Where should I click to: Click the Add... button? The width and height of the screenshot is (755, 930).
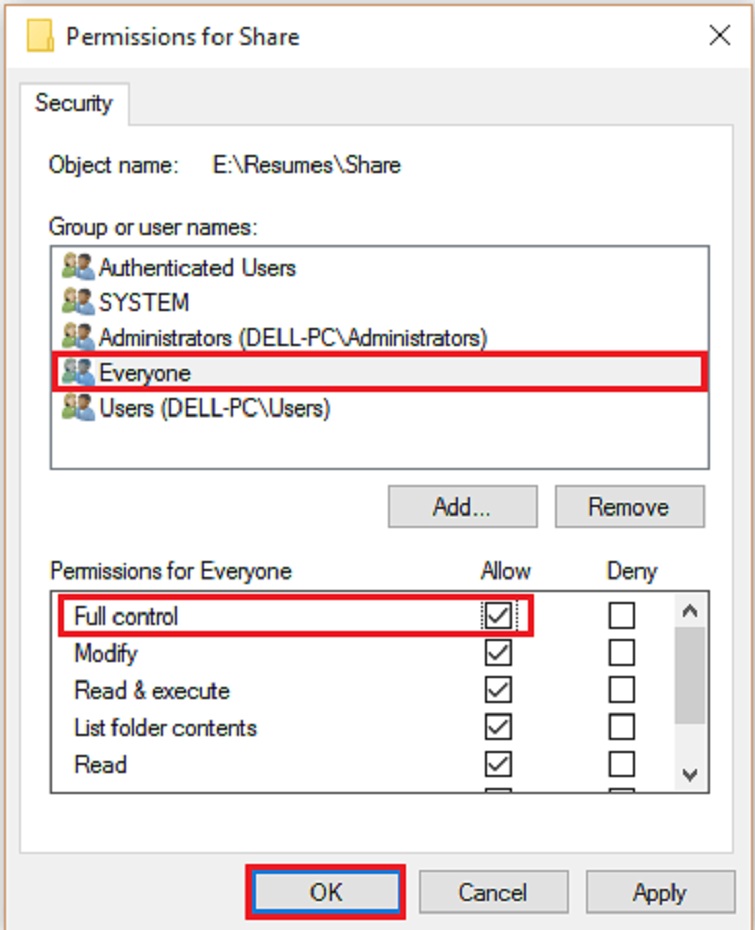(x=462, y=507)
